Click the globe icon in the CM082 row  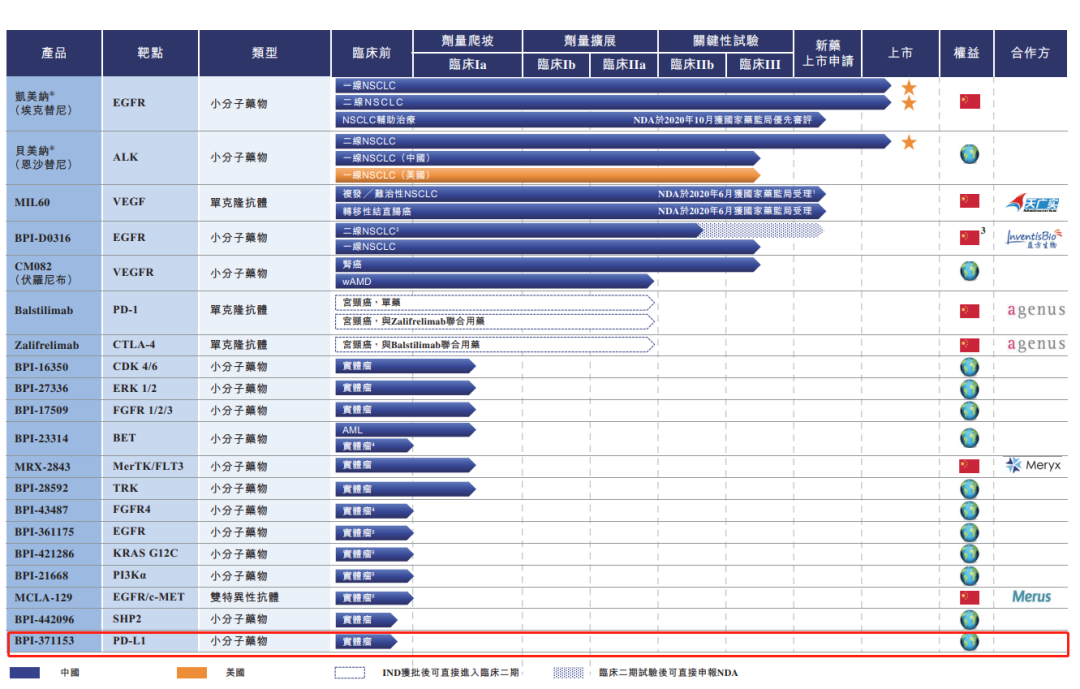(x=970, y=271)
